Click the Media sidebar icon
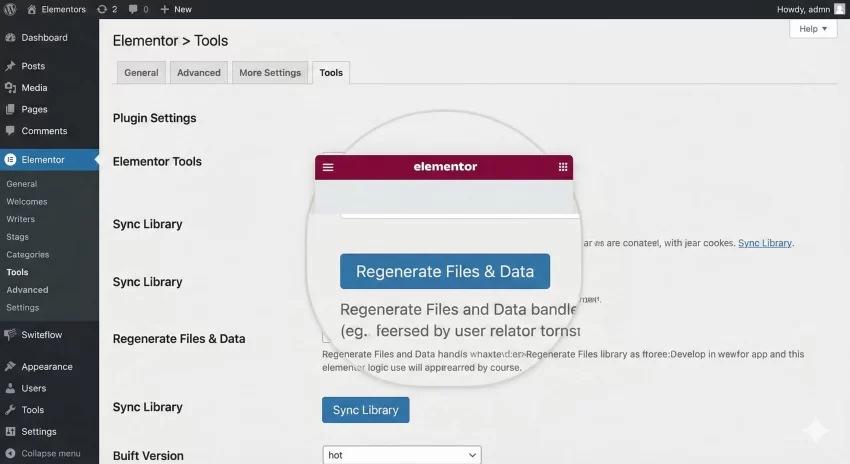 [x=10, y=88]
